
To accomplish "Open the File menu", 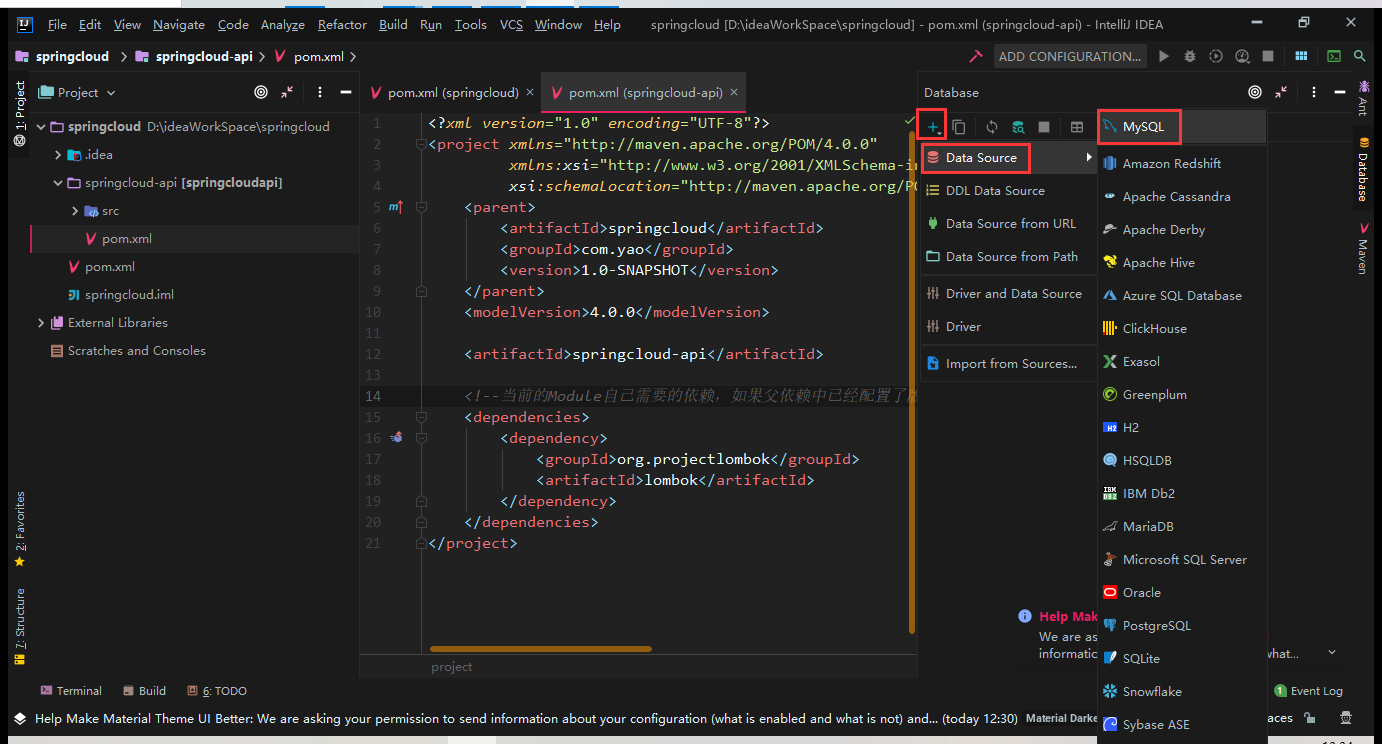I will click(x=57, y=24).
